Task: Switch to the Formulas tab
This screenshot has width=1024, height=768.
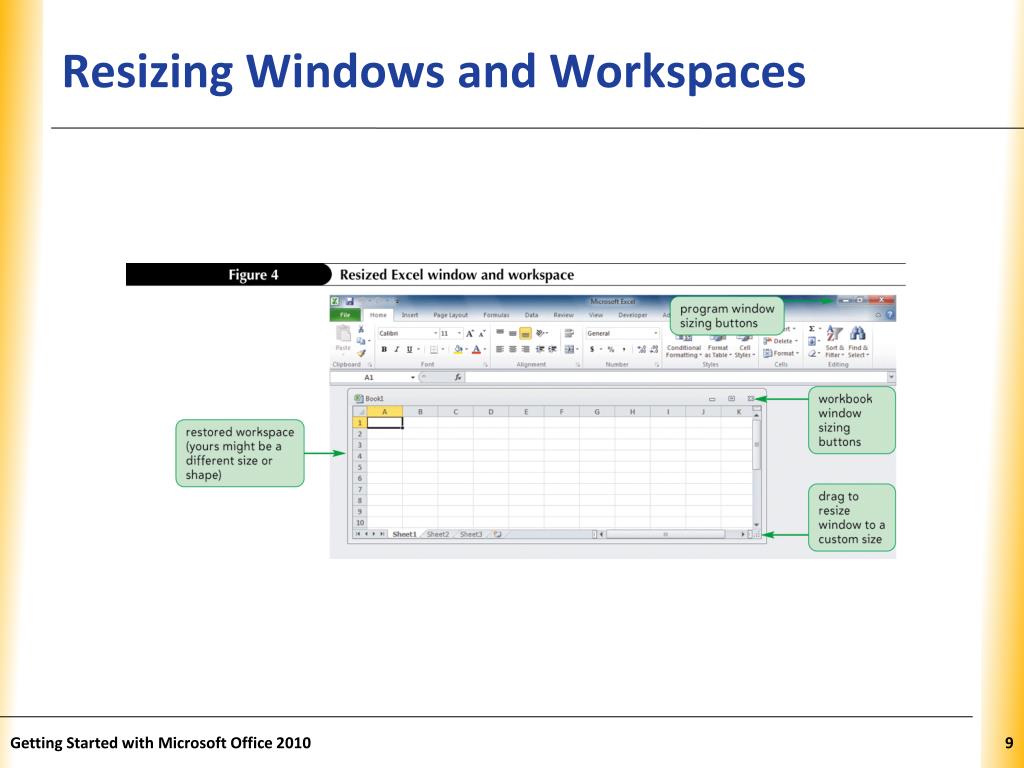Action: click(x=496, y=315)
